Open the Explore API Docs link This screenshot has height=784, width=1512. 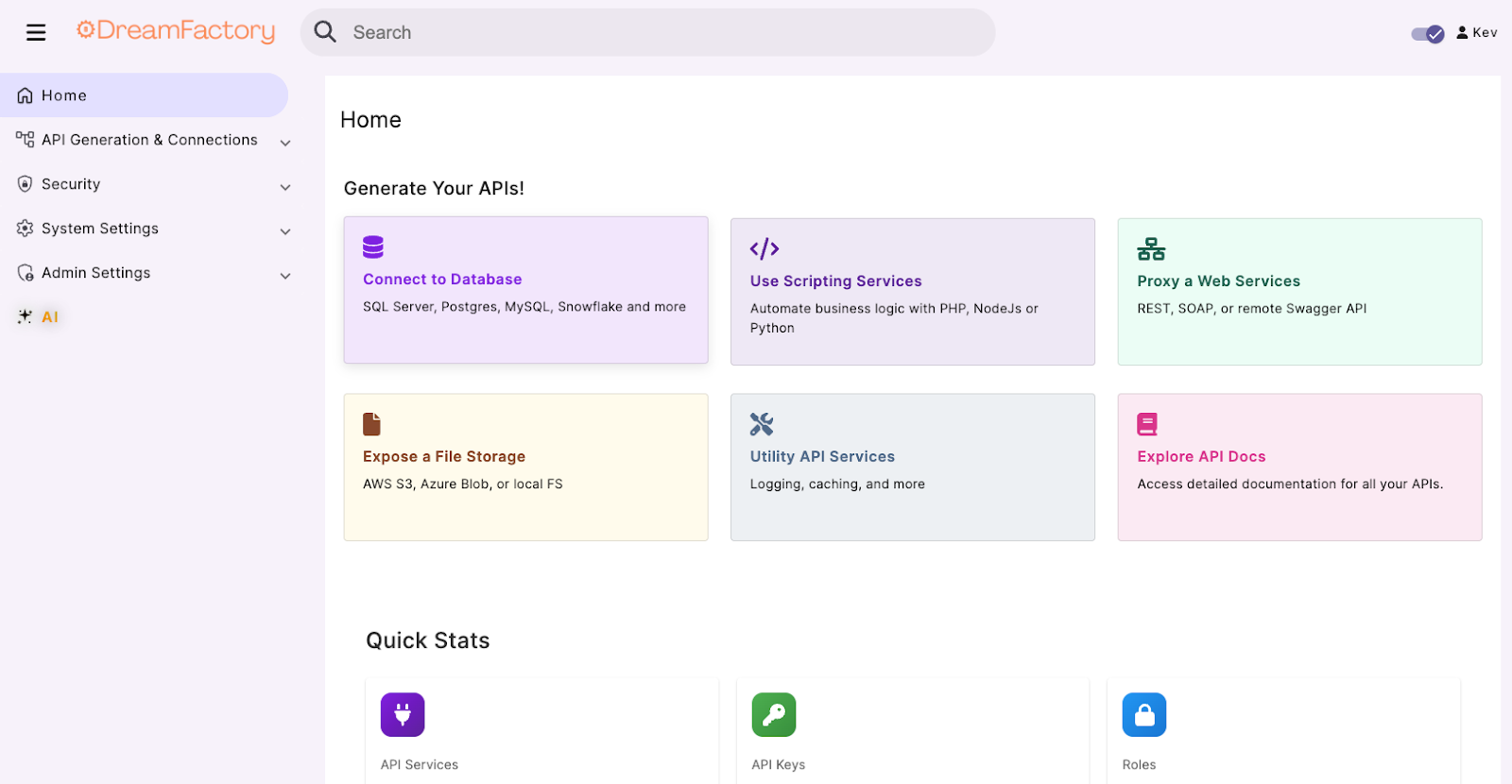(1201, 457)
